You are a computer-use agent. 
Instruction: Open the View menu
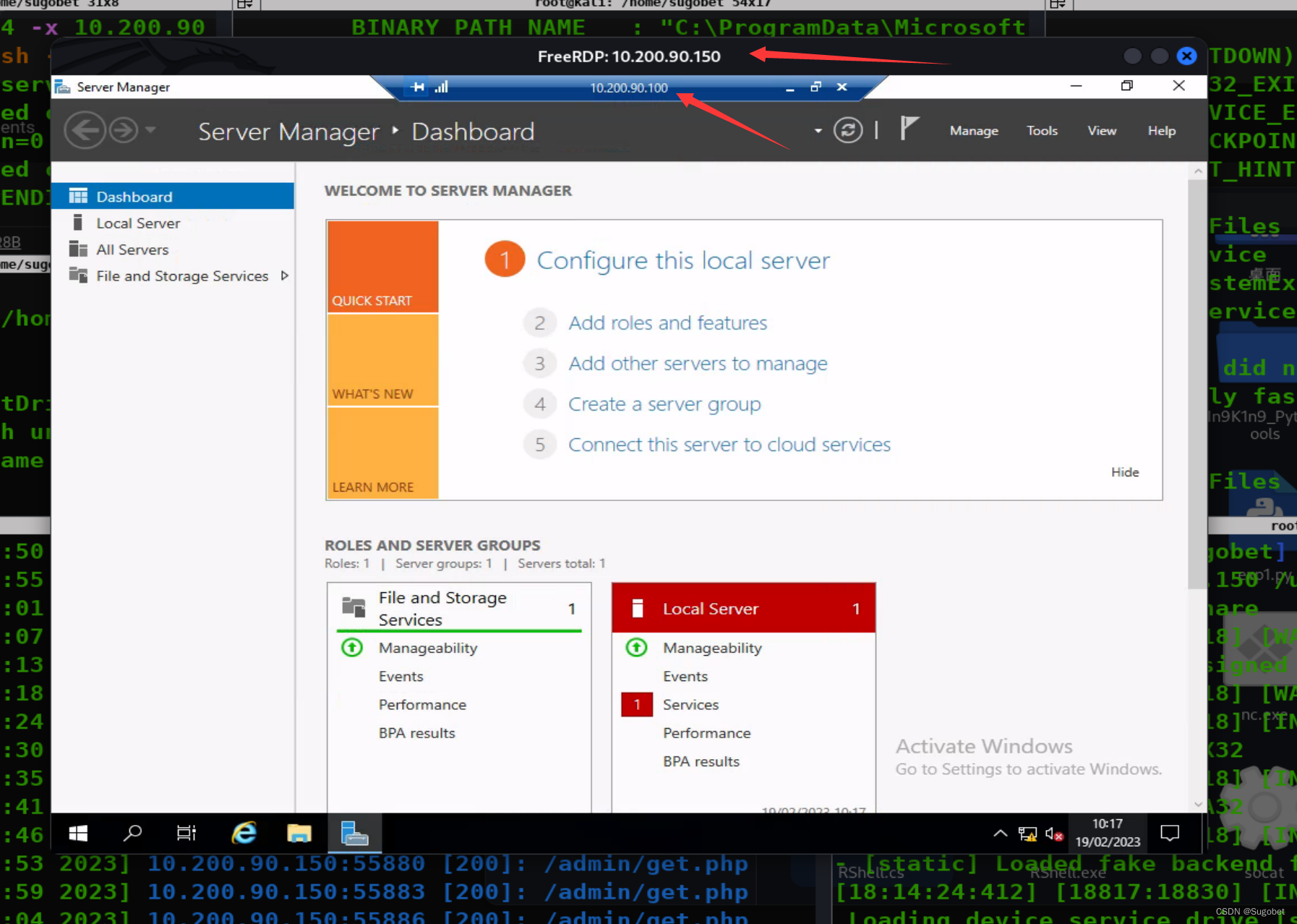point(1102,131)
